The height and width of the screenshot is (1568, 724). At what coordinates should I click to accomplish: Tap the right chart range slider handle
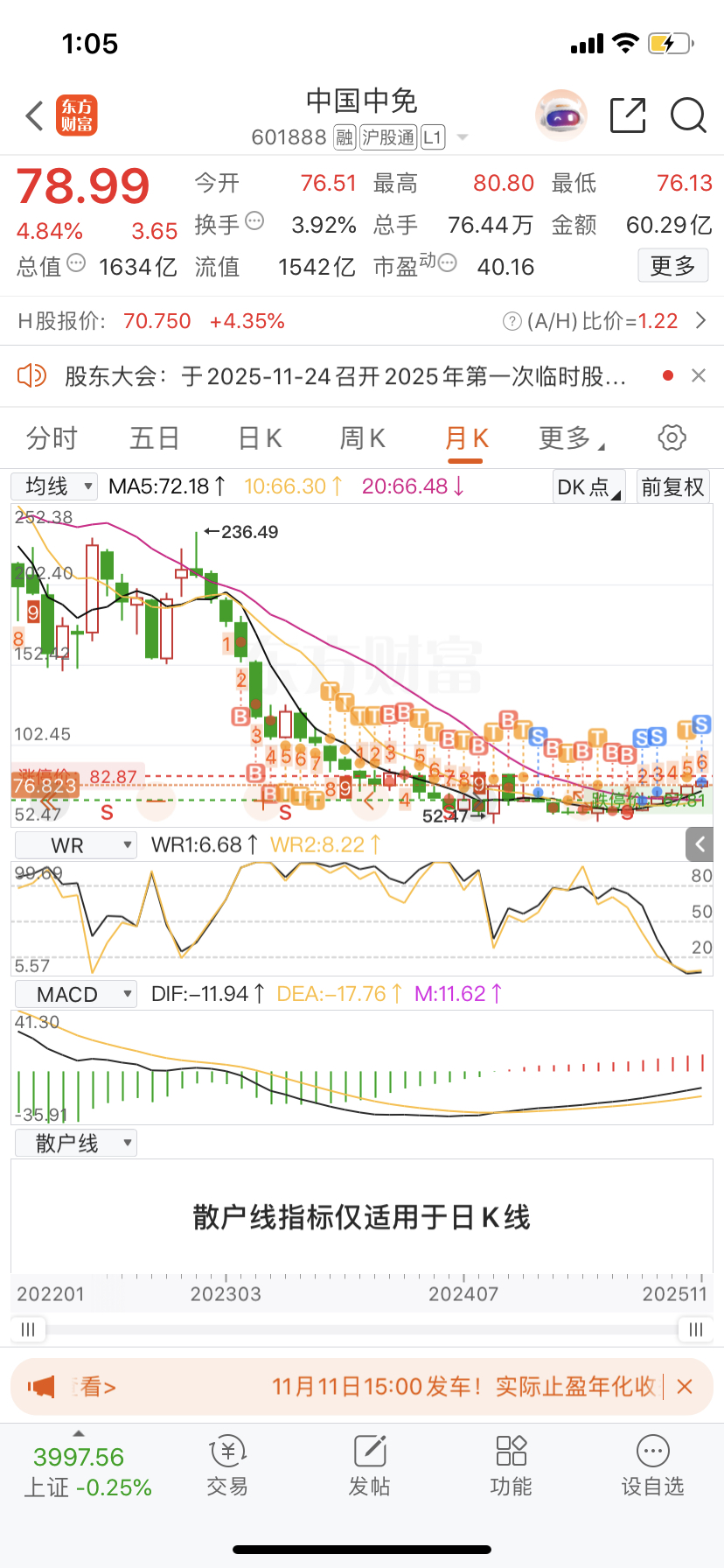(x=696, y=1330)
